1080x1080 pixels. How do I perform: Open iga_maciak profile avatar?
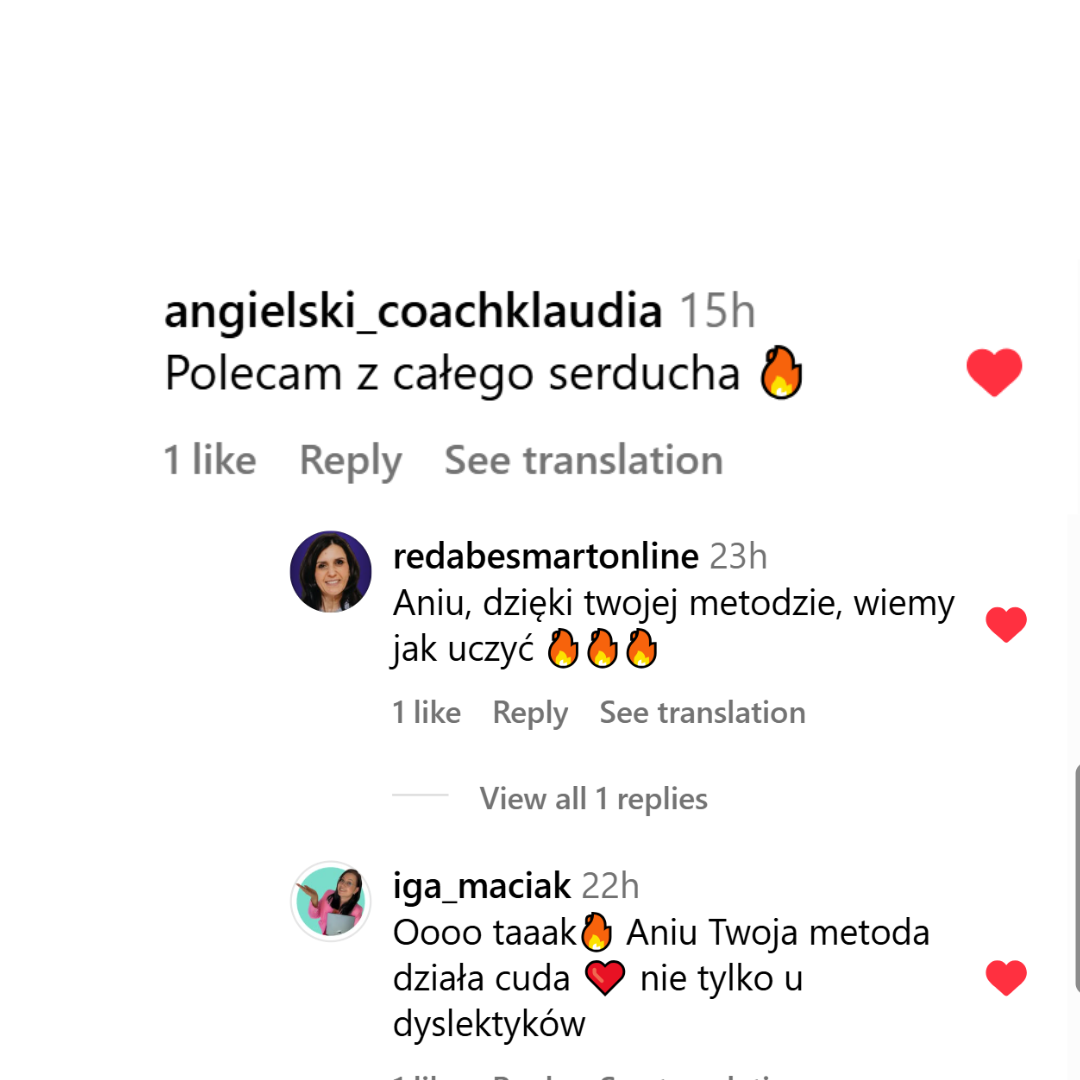pyautogui.click(x=331, y=901)
